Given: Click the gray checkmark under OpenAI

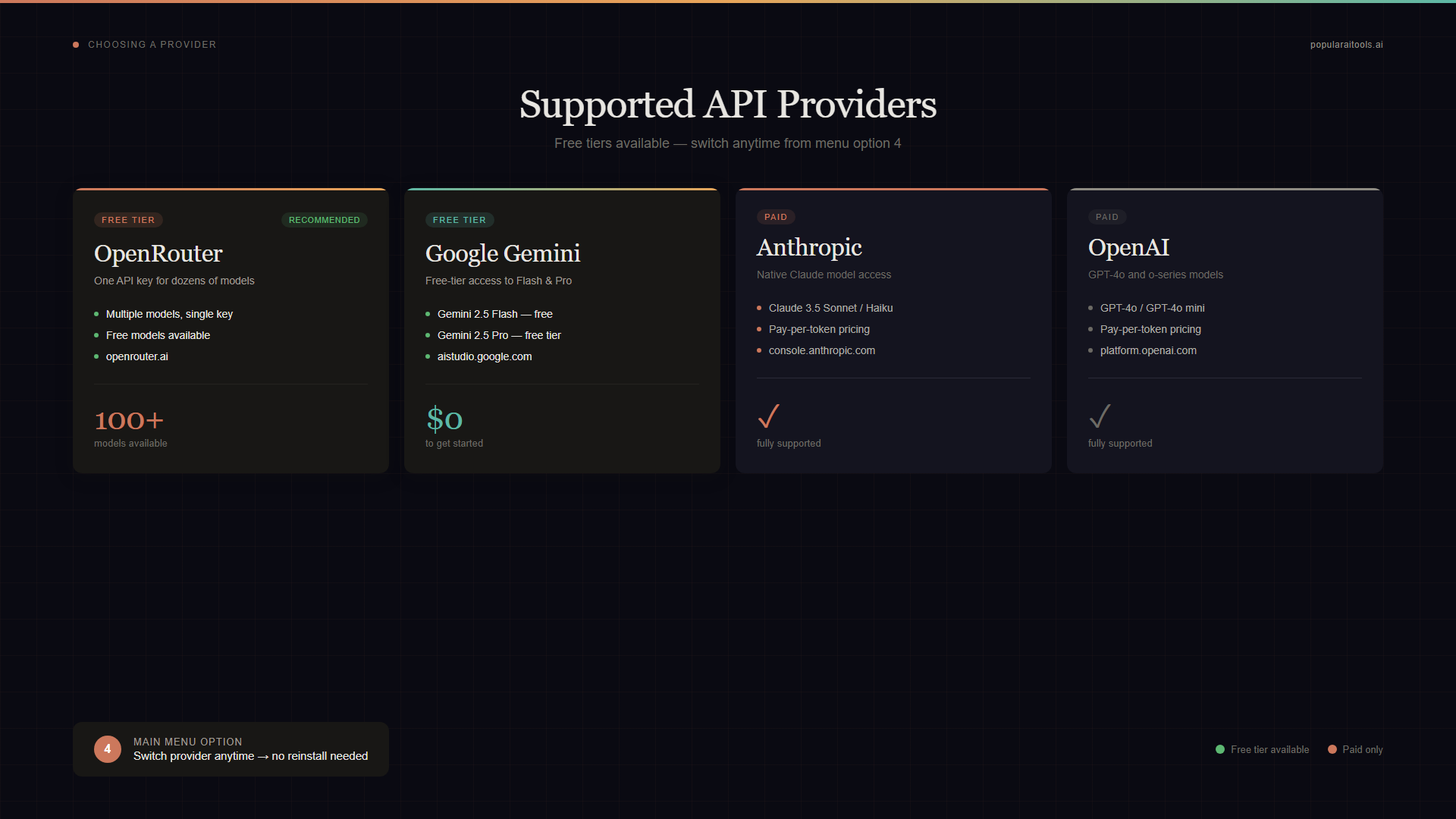Looking at the screenshot, I should pyautogui.click(x=1100, y=416).
